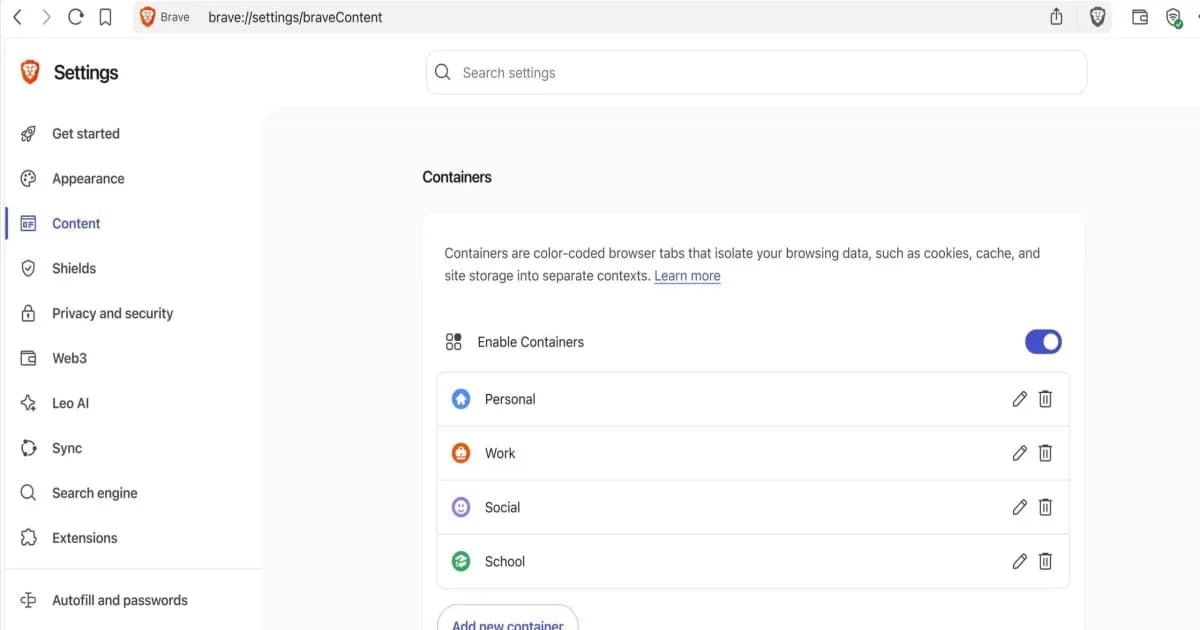This screenshot has width=1200, height=630.
Task: Click the grid icon beside Enable Containers
Action: [x=453, y=342]
